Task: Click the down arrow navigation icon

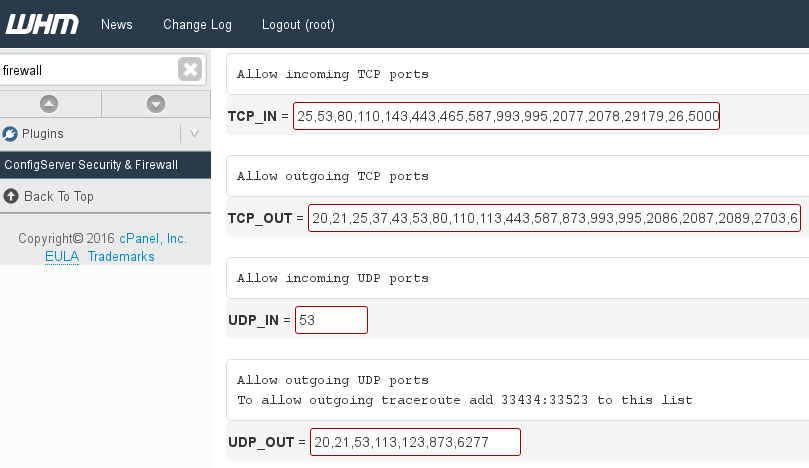Action: tap(156, 104)
